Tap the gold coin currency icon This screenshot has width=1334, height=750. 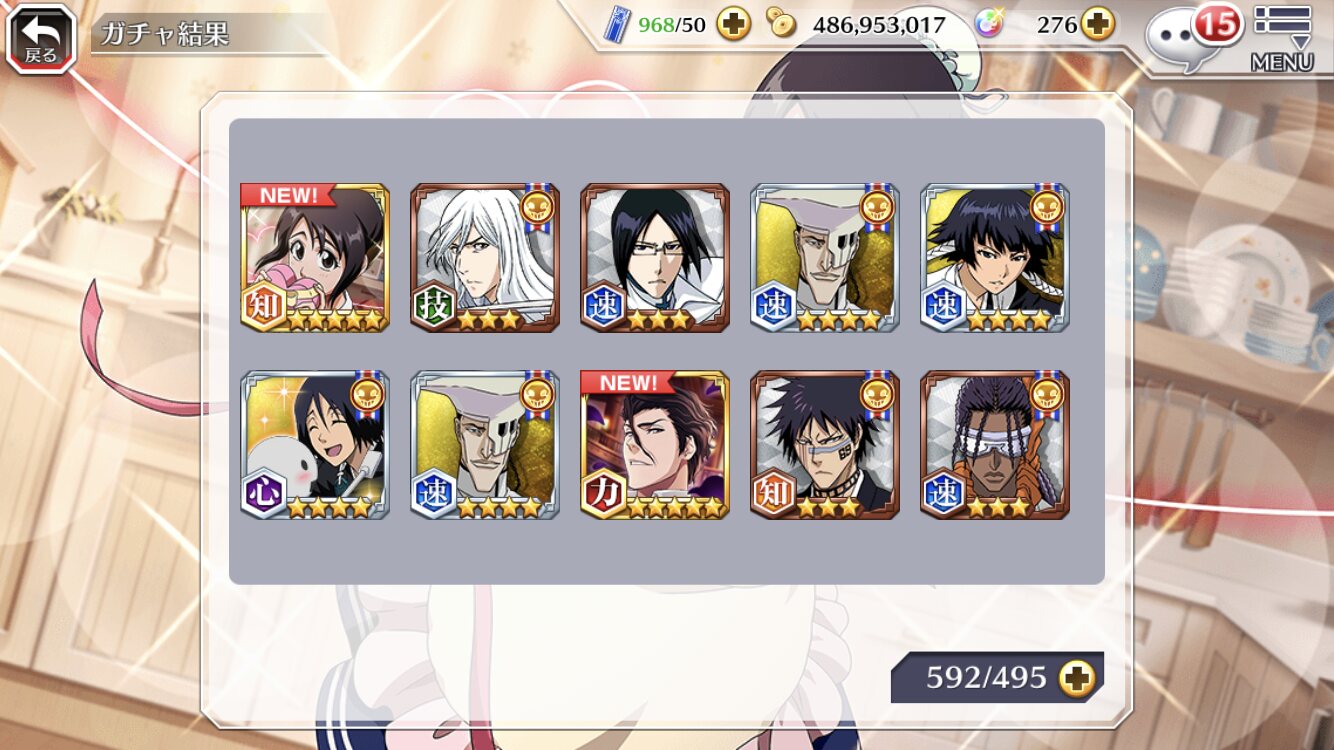pyautogui.click(x=781, y=23)
